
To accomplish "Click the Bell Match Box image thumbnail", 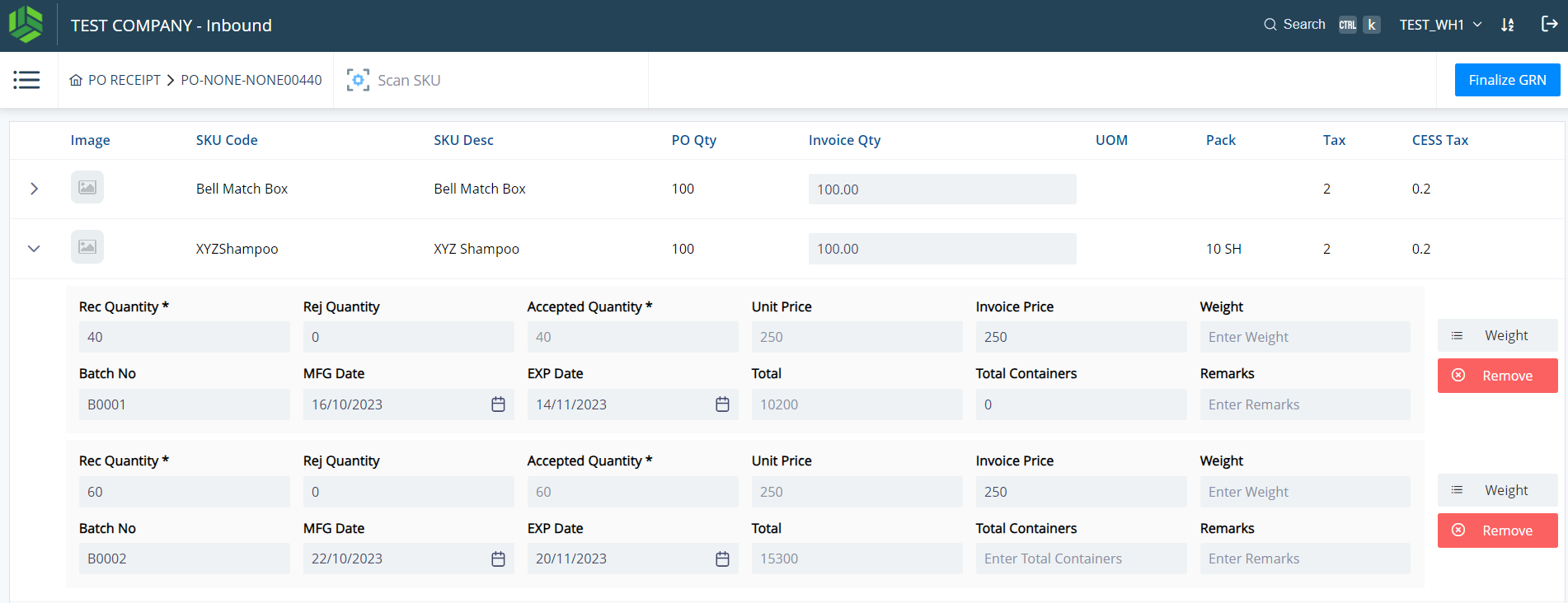I will 87,188.
